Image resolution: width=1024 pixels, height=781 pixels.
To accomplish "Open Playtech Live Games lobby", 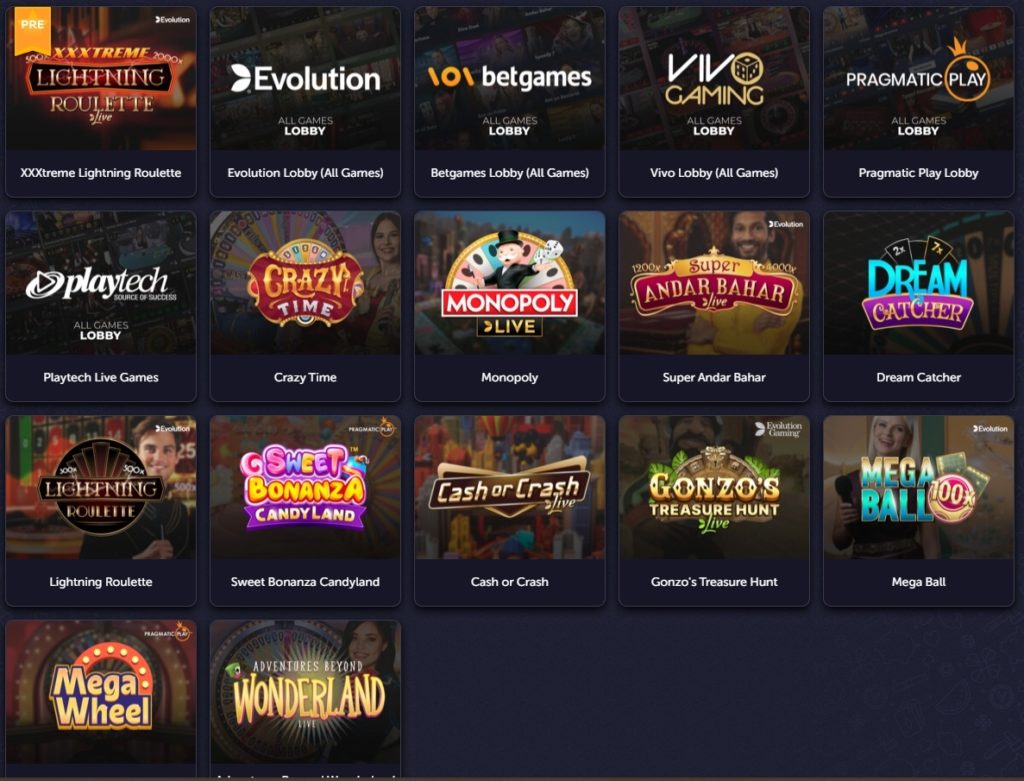I will coord(101,306).
